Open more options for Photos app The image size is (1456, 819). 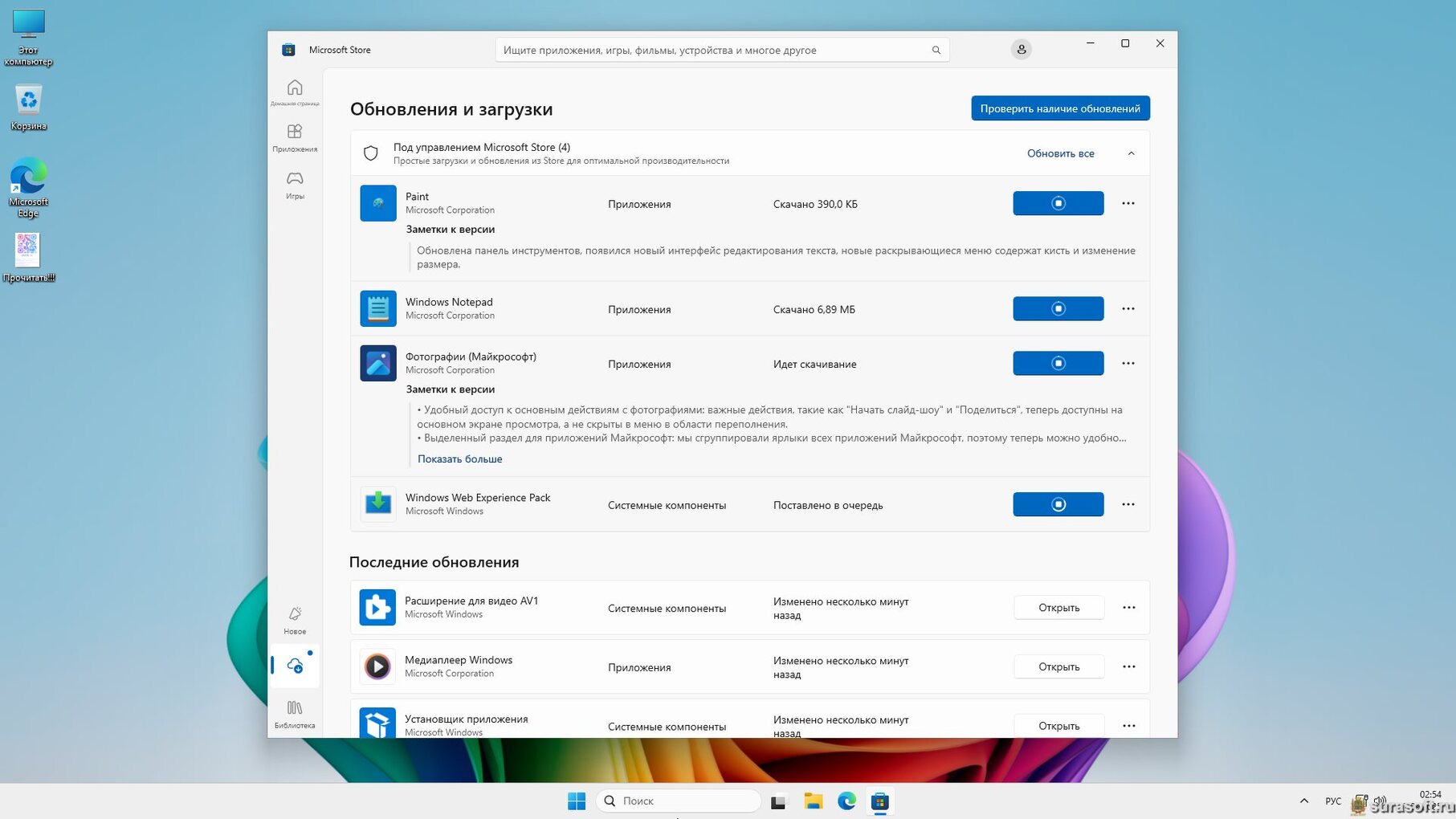pyautogui.click(x=1128, y=364)
